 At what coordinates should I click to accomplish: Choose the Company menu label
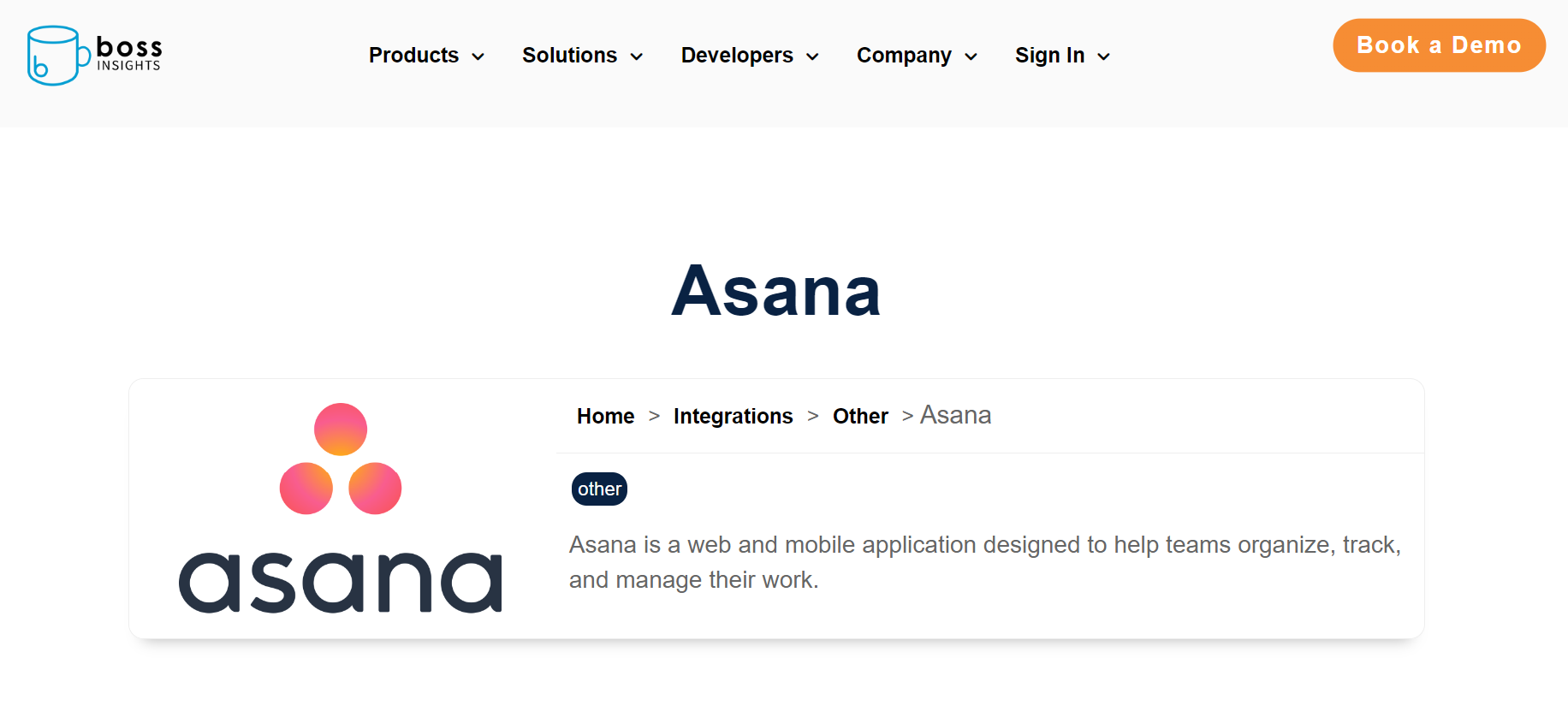904,56
